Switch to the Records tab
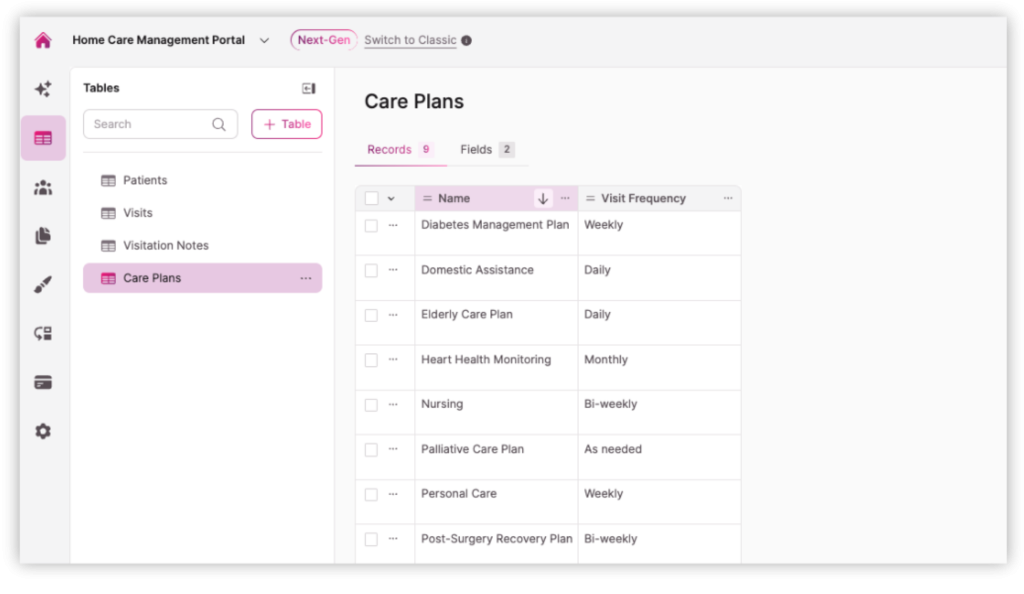1024x594 pixels. tap(400, 149)
